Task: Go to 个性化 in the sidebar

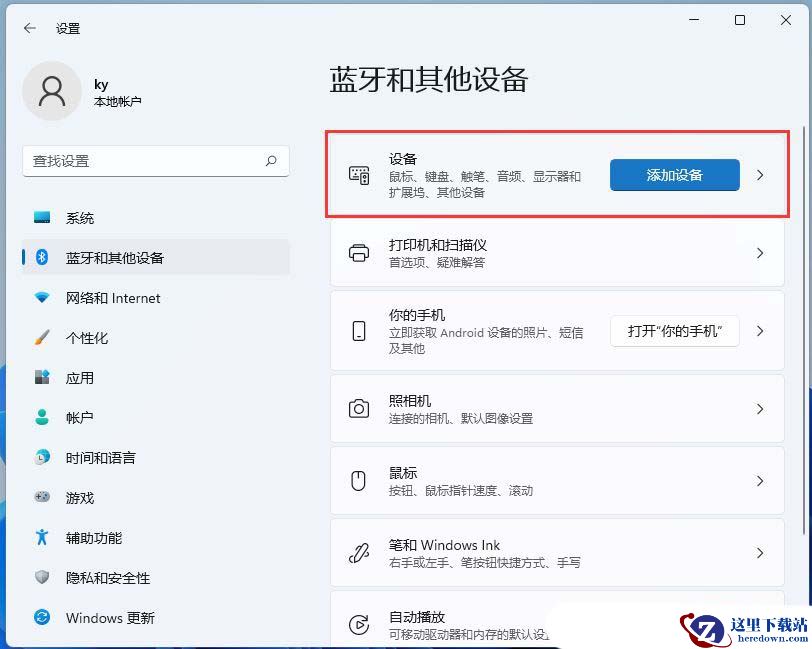Action: click(87, 338)
